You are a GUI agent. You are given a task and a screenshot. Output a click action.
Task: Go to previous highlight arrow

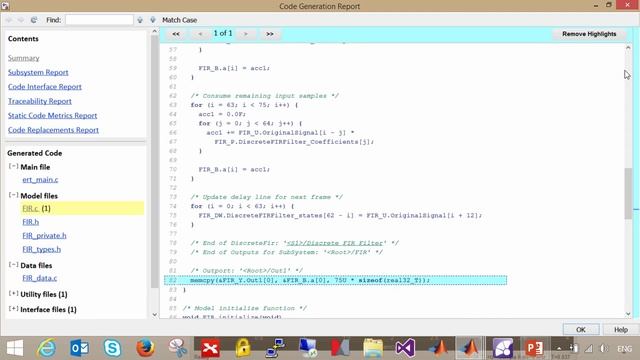click(200, 34)
